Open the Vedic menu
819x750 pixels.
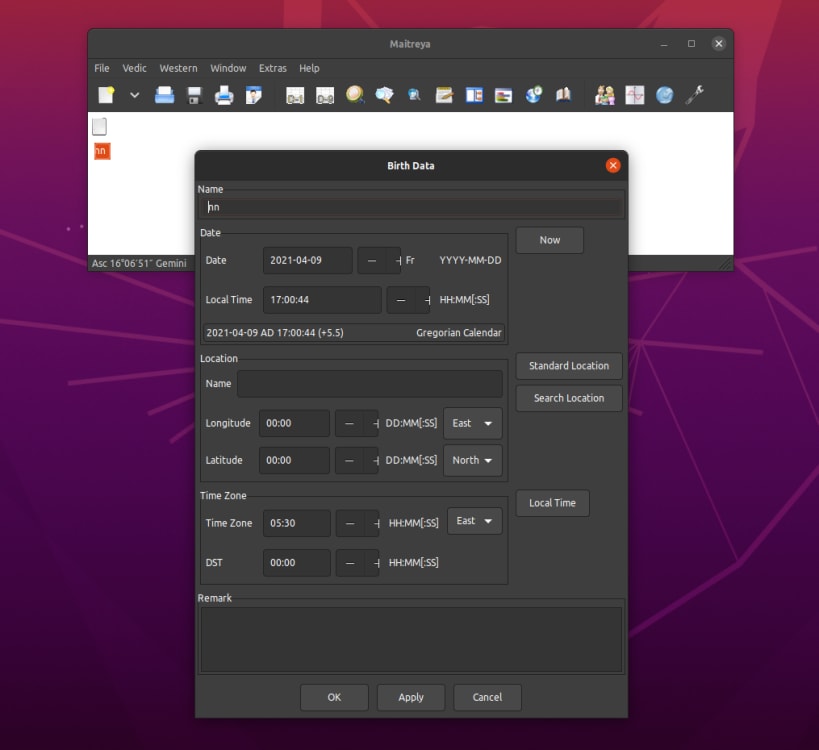pos(134,68)
